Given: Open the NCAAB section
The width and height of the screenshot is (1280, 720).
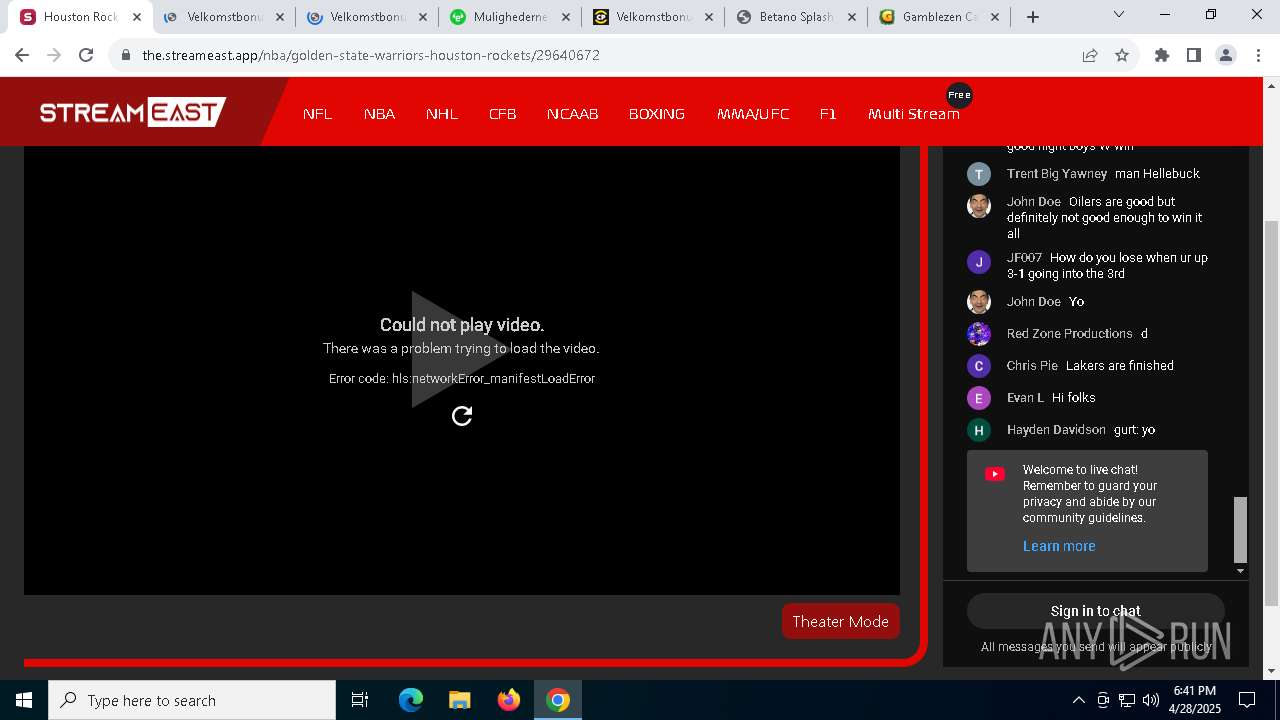Looking at the screenshot, I should (x=573, y=114).
